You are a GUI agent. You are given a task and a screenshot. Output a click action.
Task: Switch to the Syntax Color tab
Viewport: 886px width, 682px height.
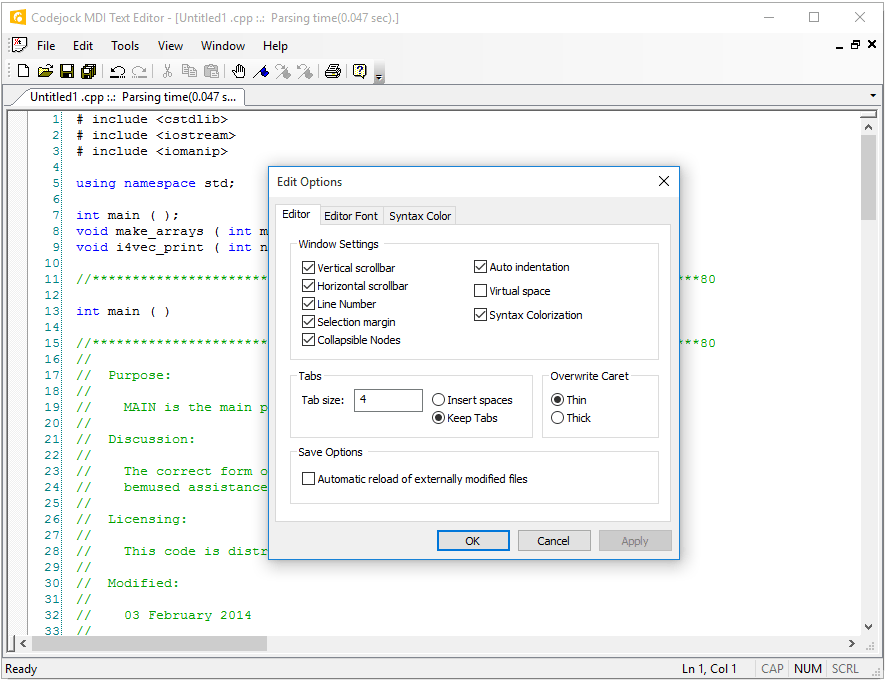419,215
